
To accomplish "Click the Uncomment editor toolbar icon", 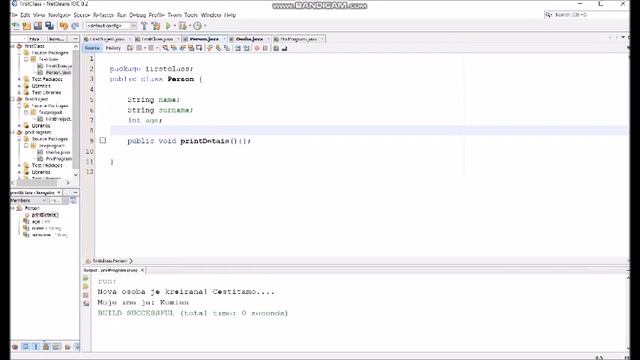I will (284, 48).
